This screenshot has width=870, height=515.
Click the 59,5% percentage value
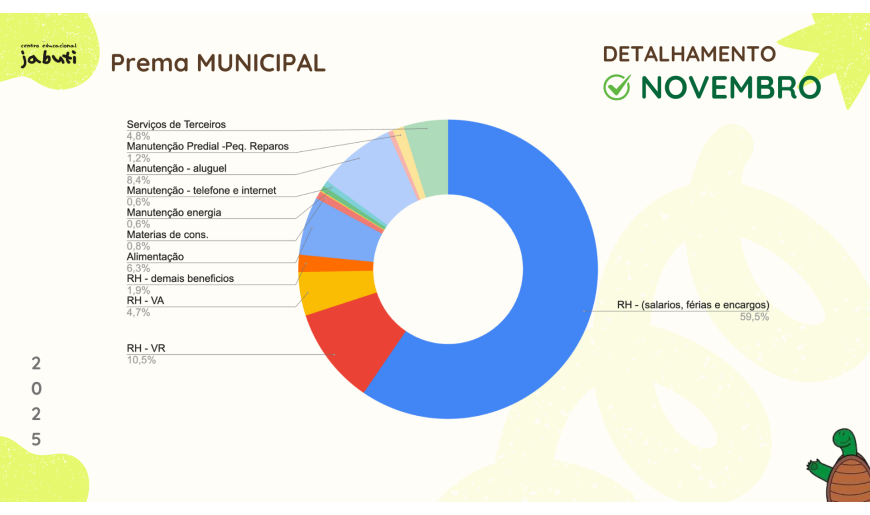point(753,317)
